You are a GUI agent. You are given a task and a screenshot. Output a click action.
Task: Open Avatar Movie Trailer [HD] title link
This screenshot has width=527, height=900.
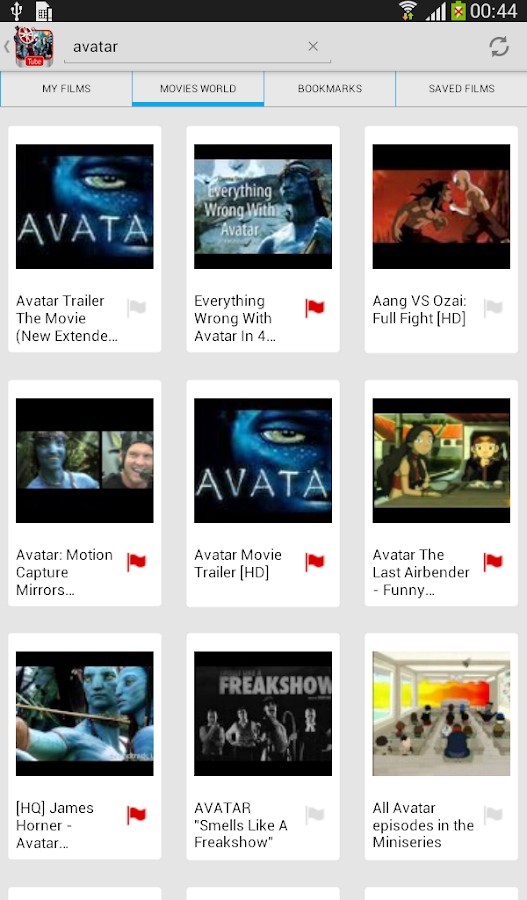pyautogui.click(x=238, y=564)
